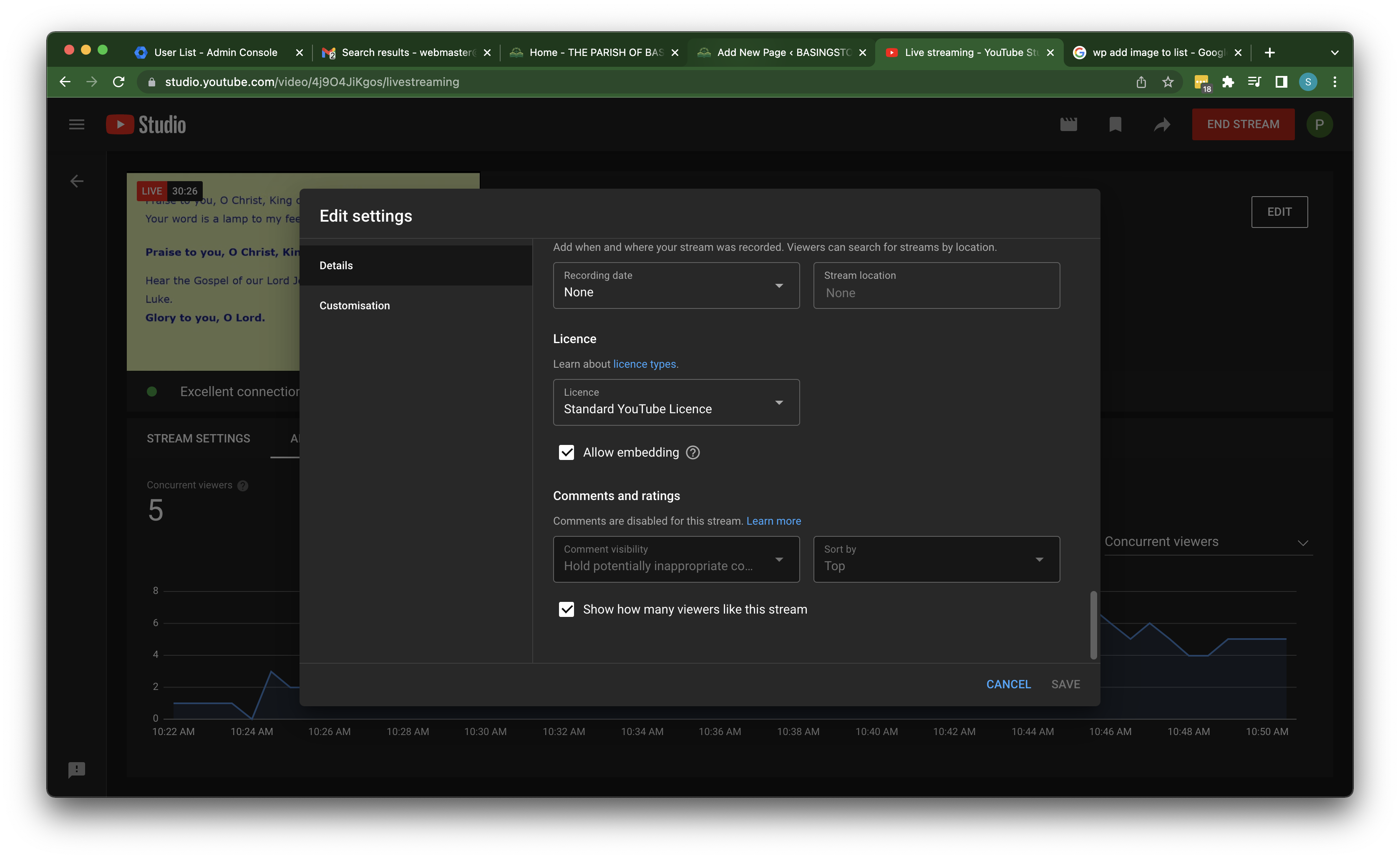
Task: Expand the Chrome tab search chevron
Action: tap(1335, 52)
